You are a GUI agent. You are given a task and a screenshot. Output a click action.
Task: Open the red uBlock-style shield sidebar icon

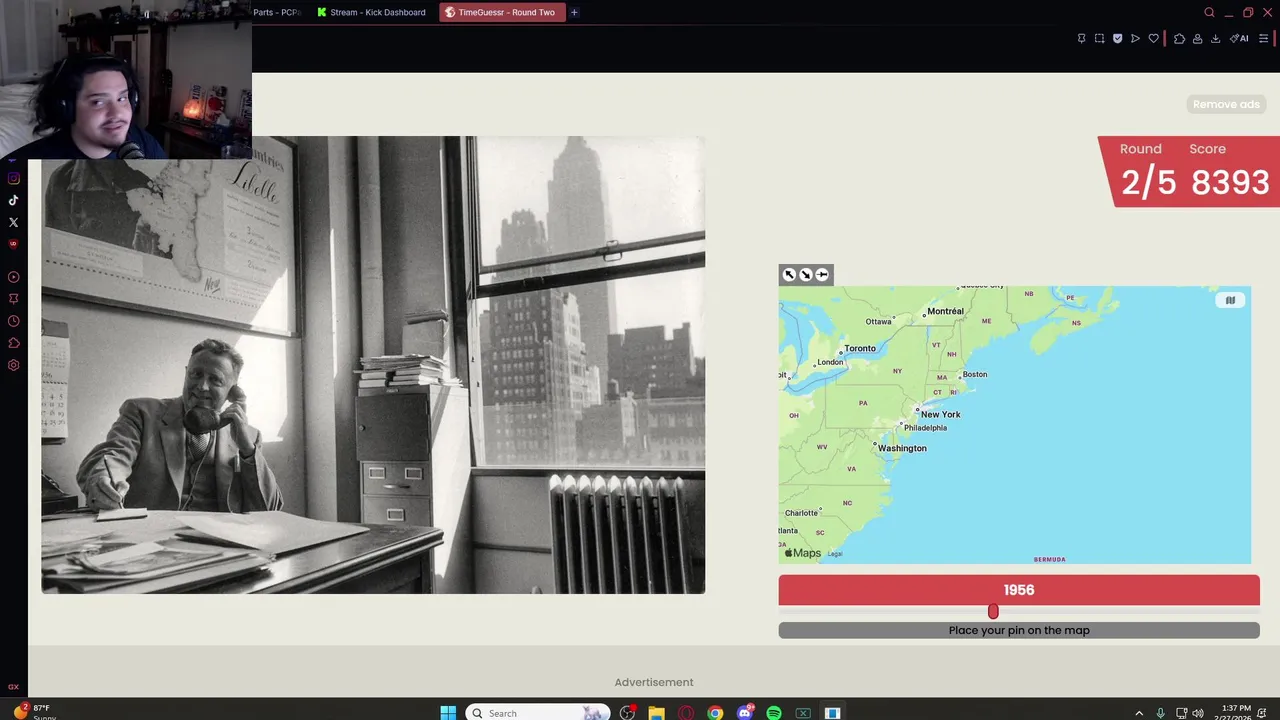pos(14,244)
